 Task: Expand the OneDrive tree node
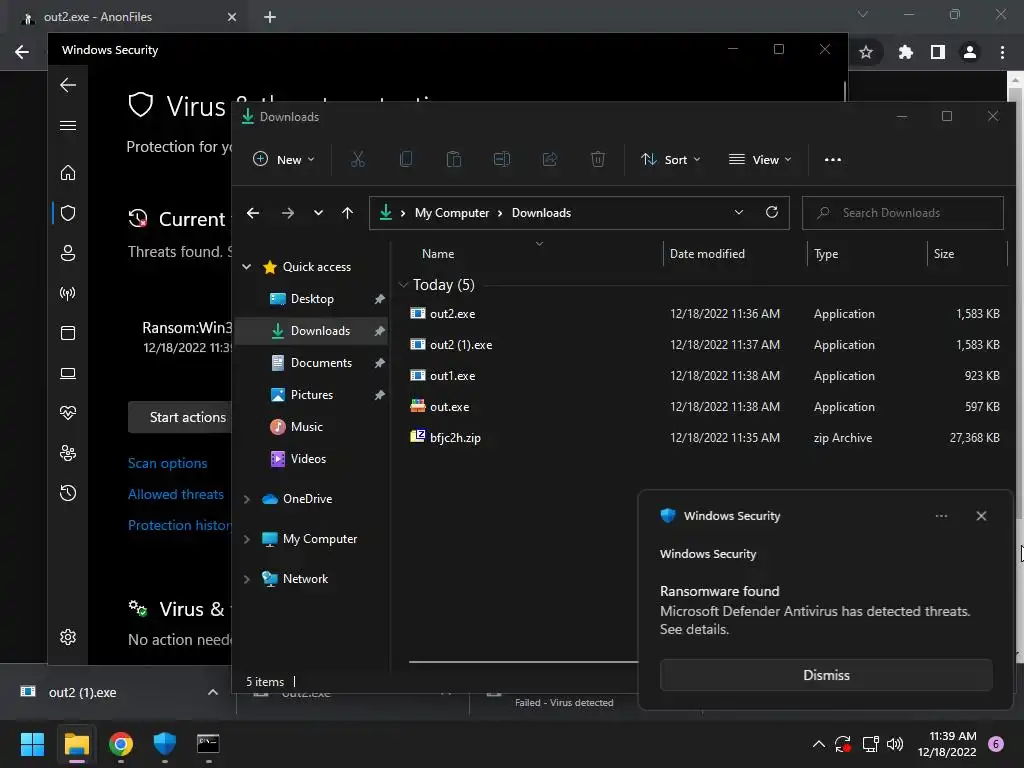click(x=247, y=499)
